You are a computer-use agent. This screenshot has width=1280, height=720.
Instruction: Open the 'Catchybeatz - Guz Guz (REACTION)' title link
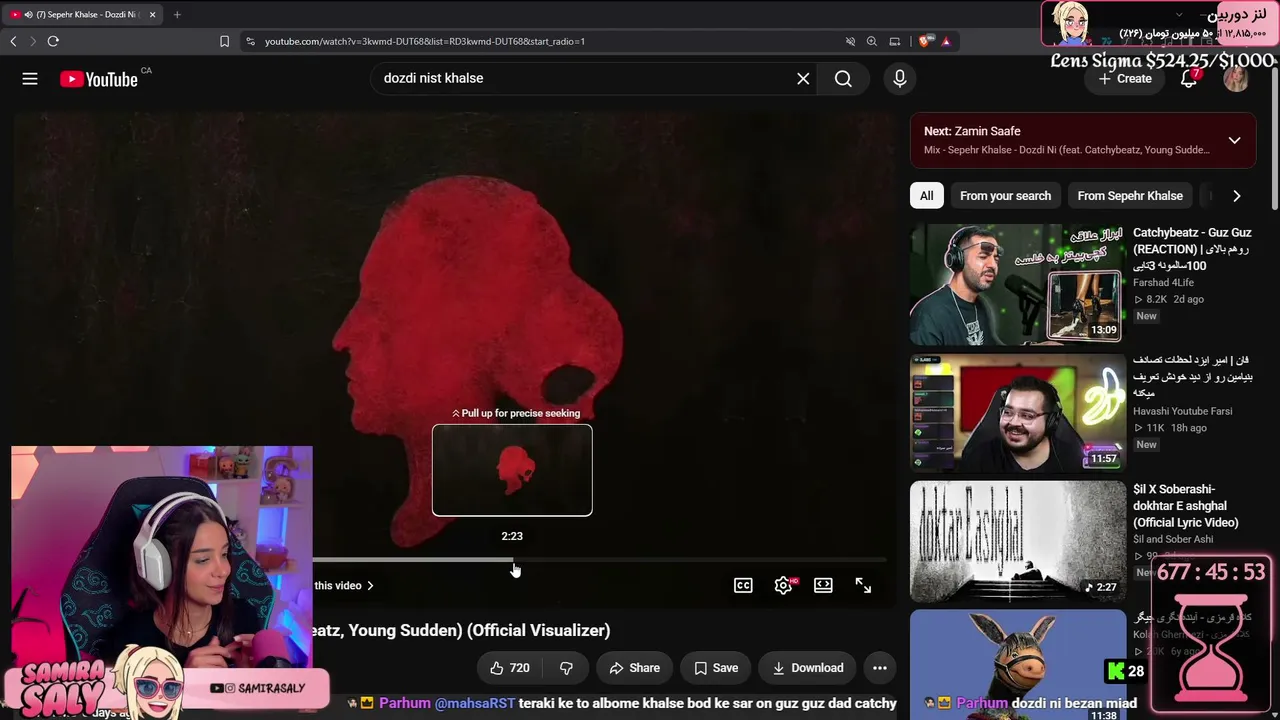point(1192,249)
